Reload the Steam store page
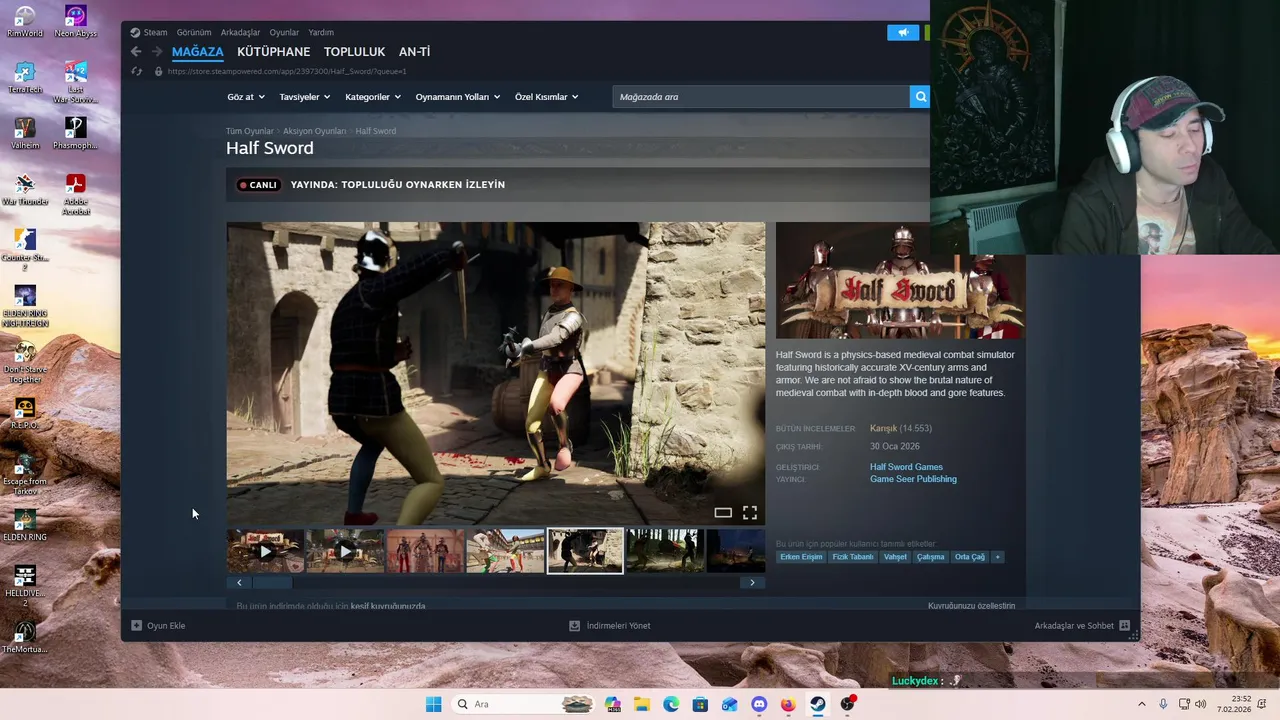This screenshot has width=1280, height=720. [136, 71]
